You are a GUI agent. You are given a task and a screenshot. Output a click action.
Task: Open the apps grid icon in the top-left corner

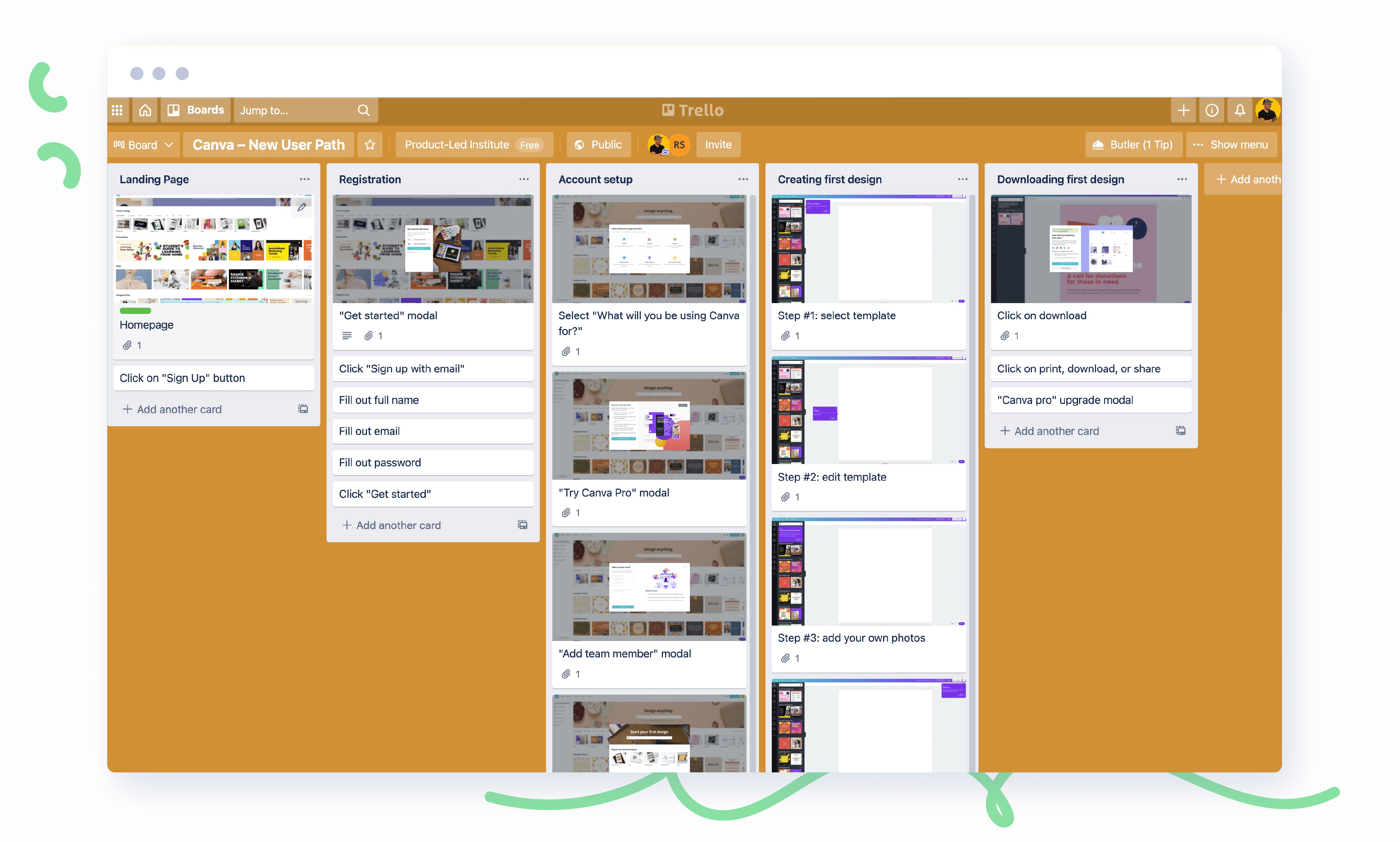pyautogui.click(x=118, y=110)
